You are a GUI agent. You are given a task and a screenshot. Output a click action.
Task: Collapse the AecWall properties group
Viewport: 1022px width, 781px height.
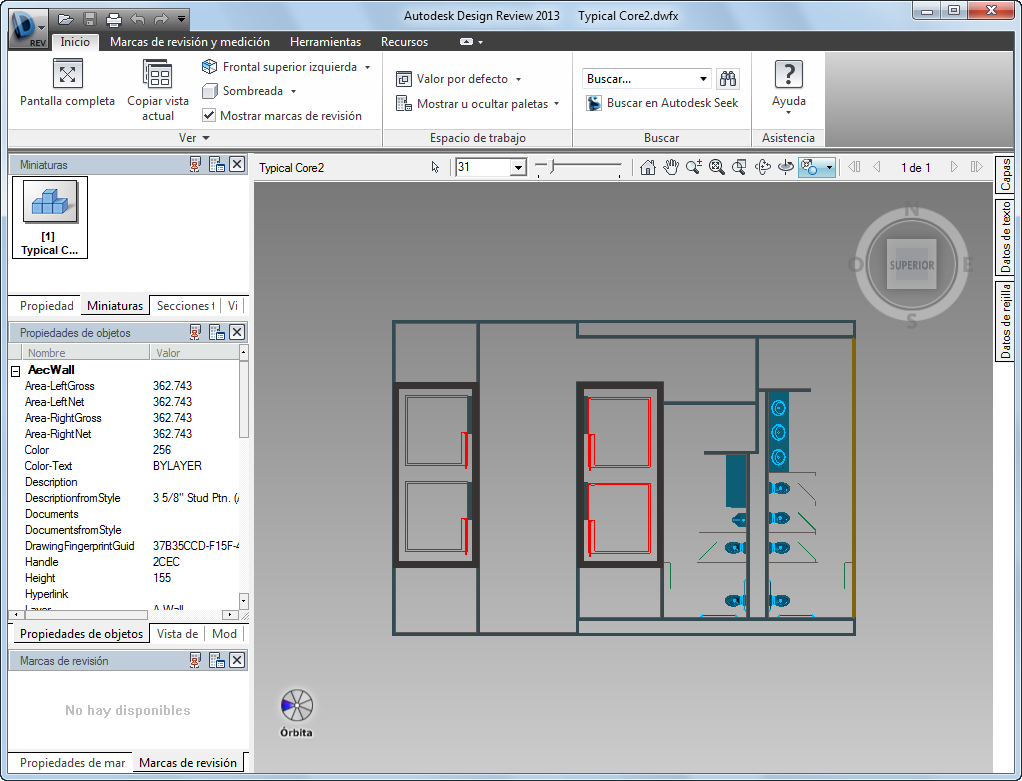point(16,371)
